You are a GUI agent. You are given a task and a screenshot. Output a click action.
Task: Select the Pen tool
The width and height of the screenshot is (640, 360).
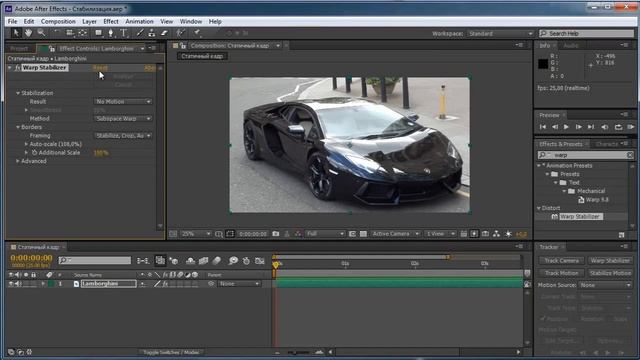[111, 33]
